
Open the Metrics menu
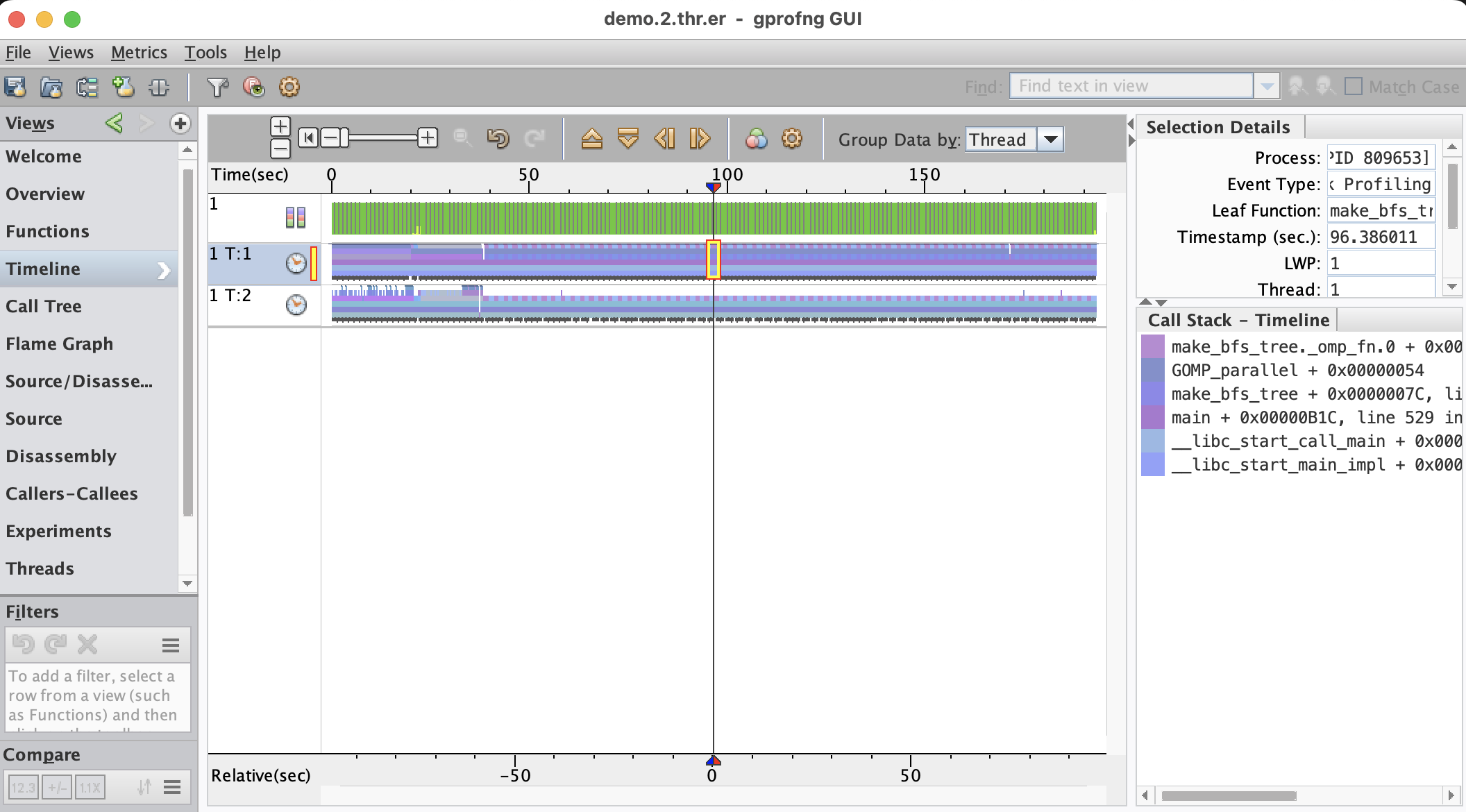[139, 53]
